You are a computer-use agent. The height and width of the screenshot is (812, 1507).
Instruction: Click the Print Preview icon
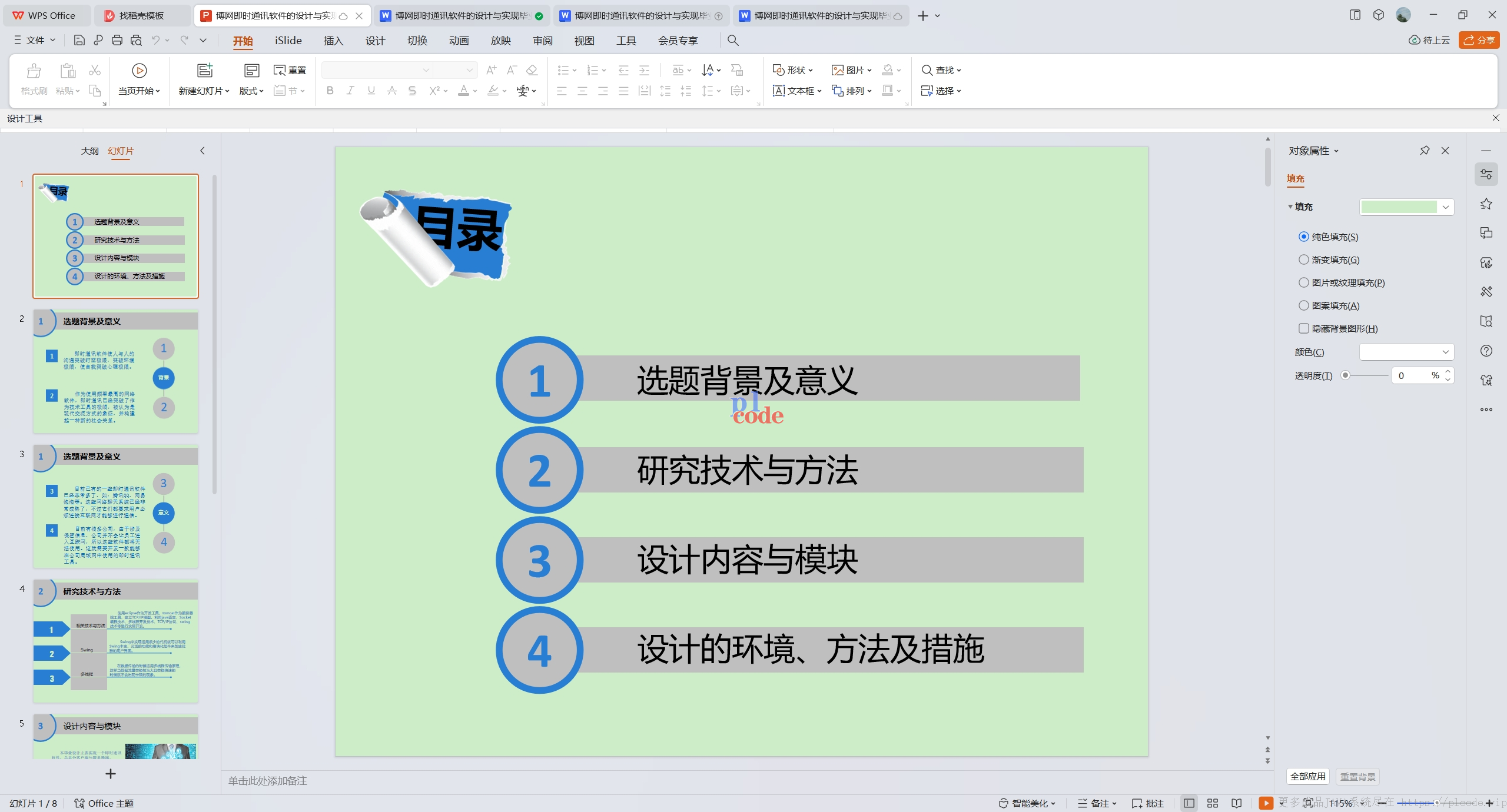(136, 40)
